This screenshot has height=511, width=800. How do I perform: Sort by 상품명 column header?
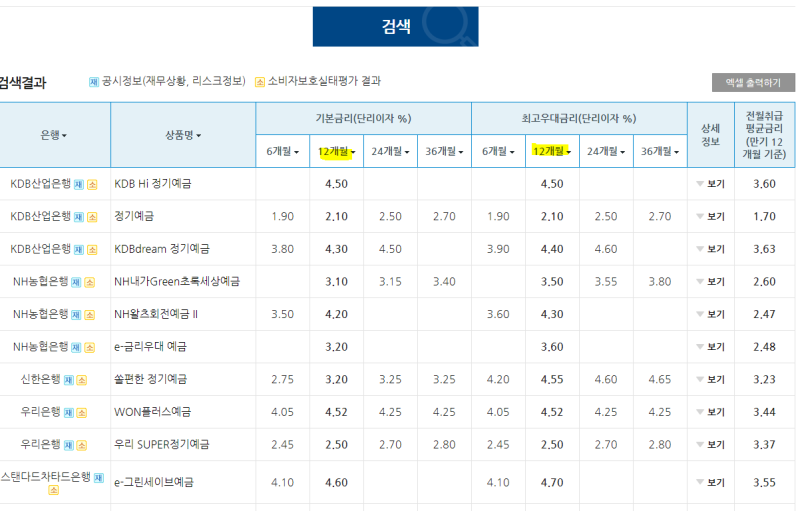(x=183, y=135)
